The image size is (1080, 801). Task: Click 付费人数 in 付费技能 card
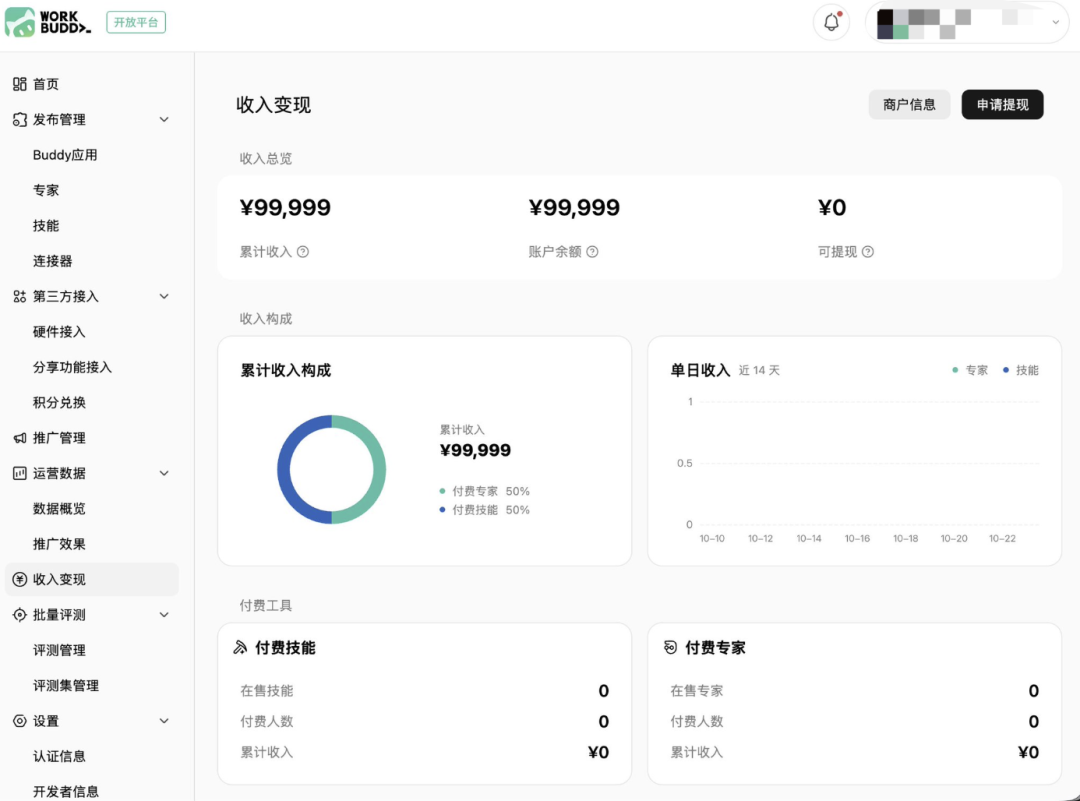click(x=267, y=722)
